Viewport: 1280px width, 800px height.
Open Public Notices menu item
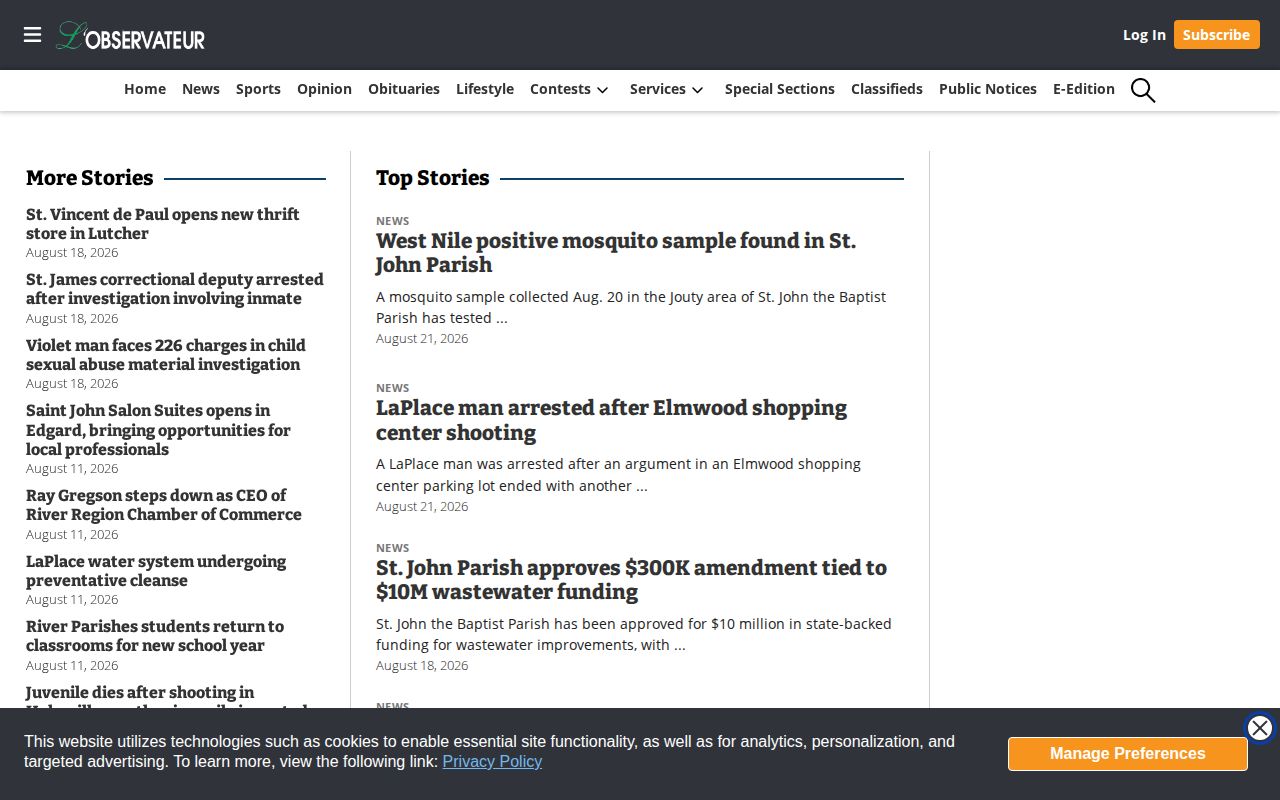click(988, 89)
